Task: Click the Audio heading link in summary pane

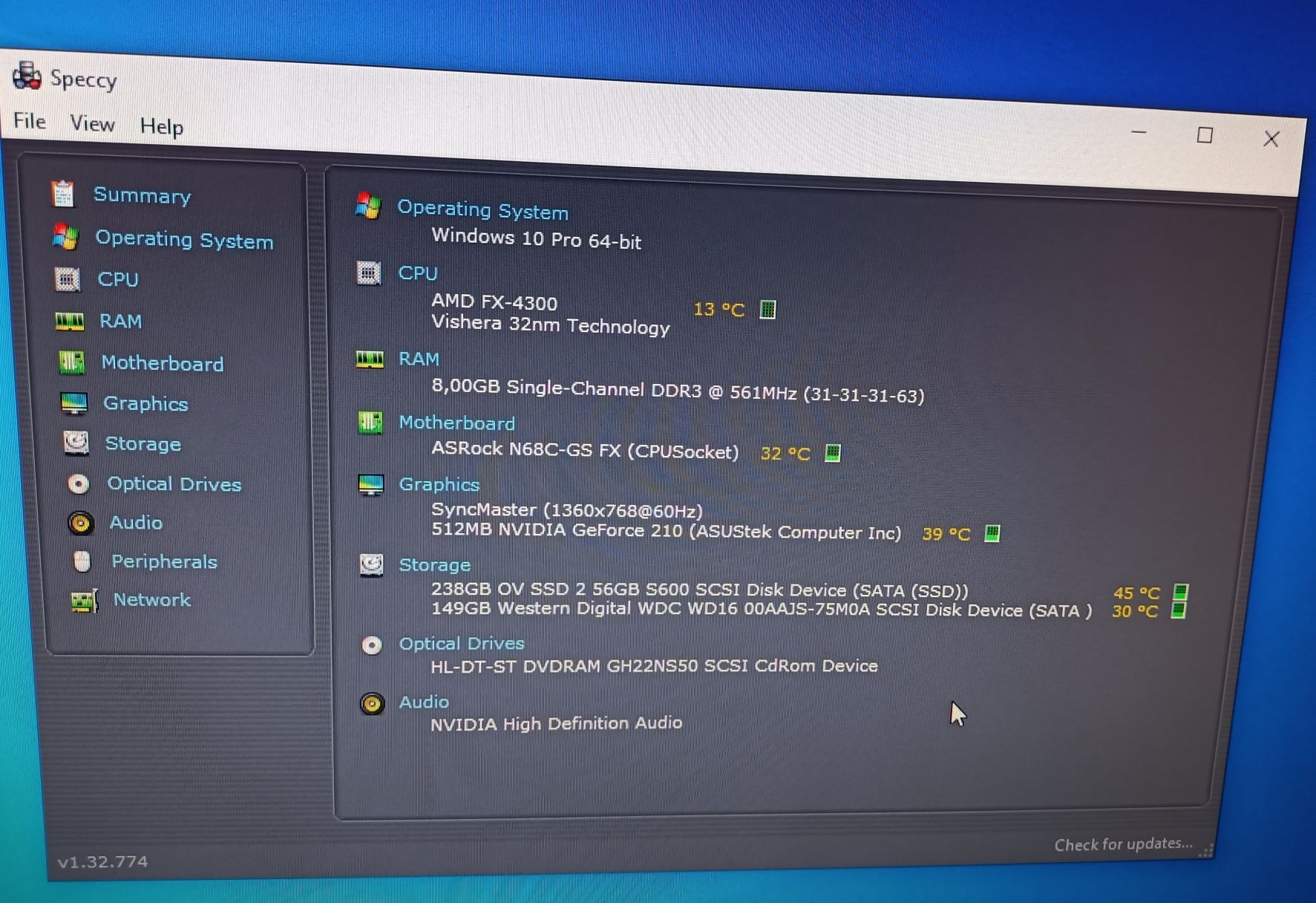Action: (424, 702)
